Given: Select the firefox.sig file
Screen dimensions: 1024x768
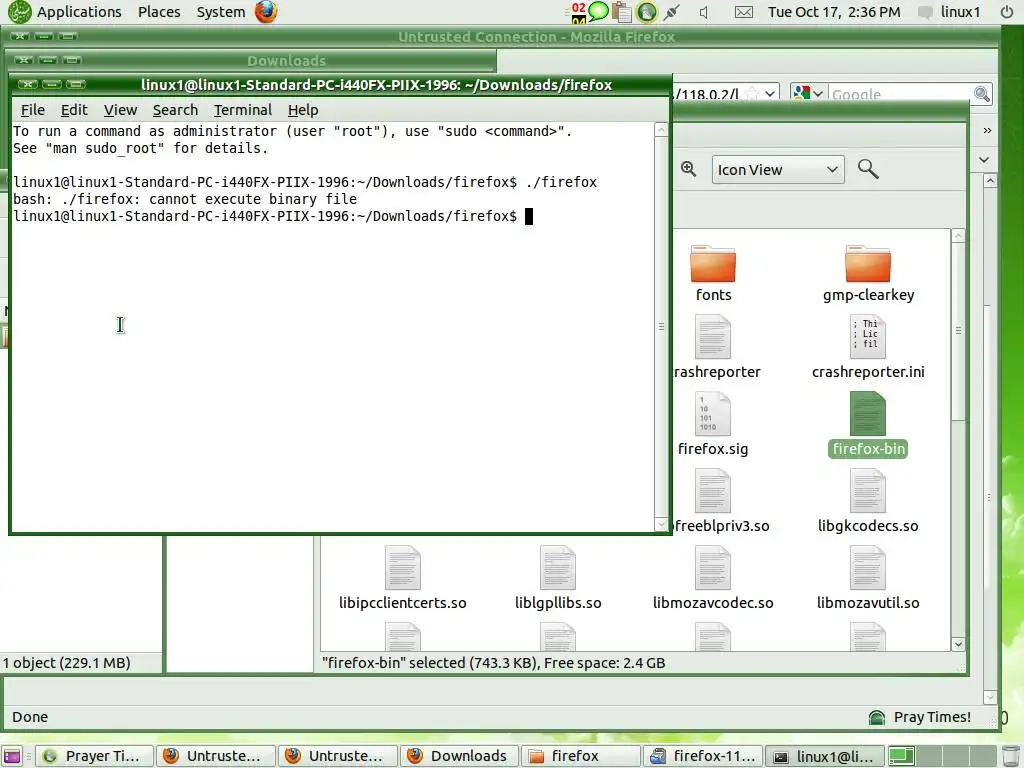Looking at the screenshot, I should (712, 424).
